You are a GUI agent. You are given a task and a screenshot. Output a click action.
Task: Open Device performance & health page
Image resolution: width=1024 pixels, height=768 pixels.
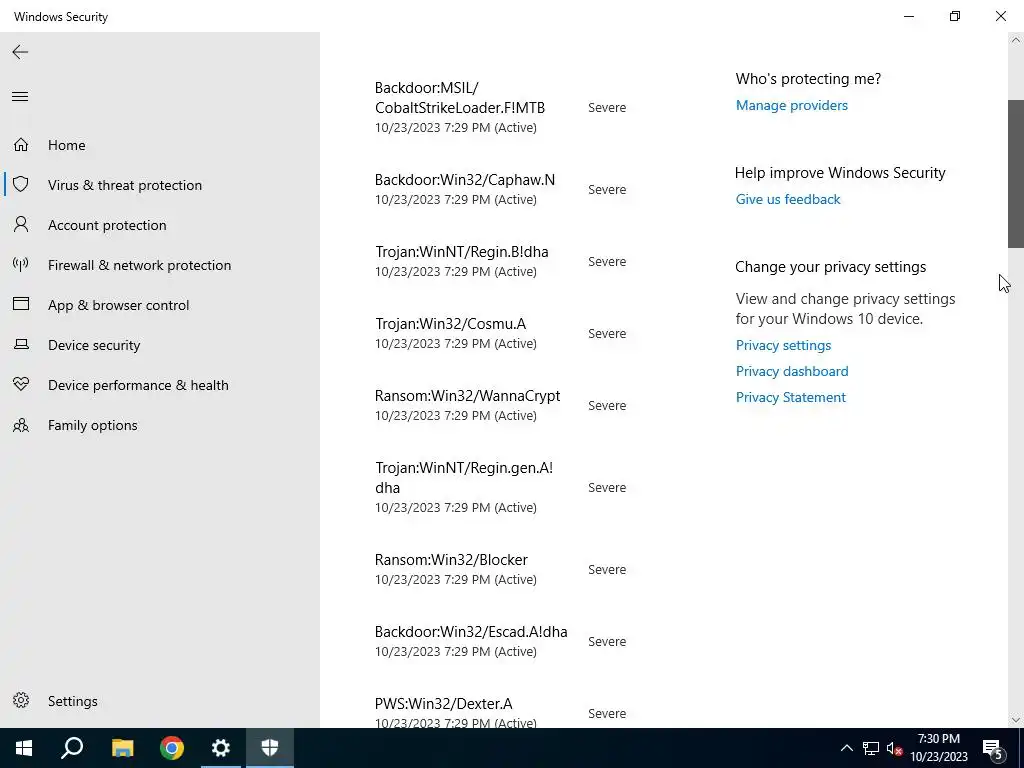(138, 385)
